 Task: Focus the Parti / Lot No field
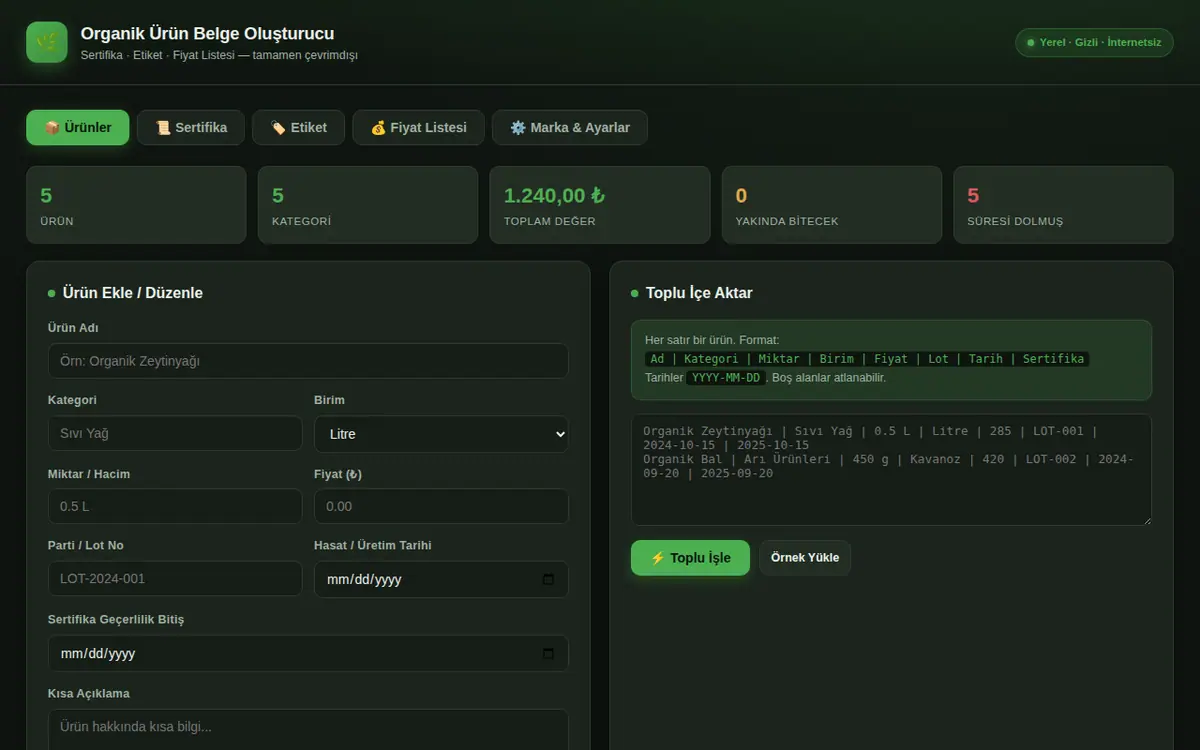175,579
